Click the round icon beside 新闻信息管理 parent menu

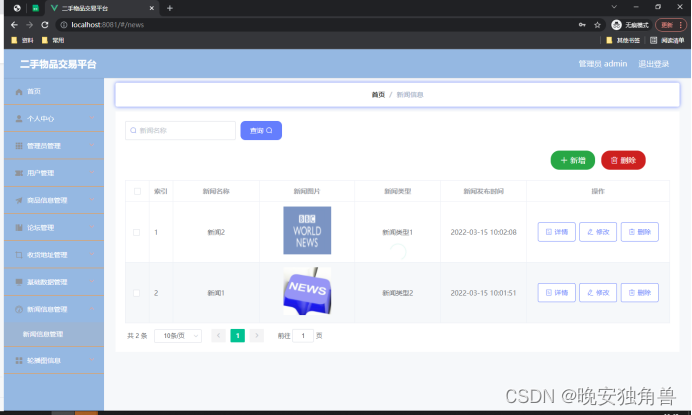tap(19, 309)
